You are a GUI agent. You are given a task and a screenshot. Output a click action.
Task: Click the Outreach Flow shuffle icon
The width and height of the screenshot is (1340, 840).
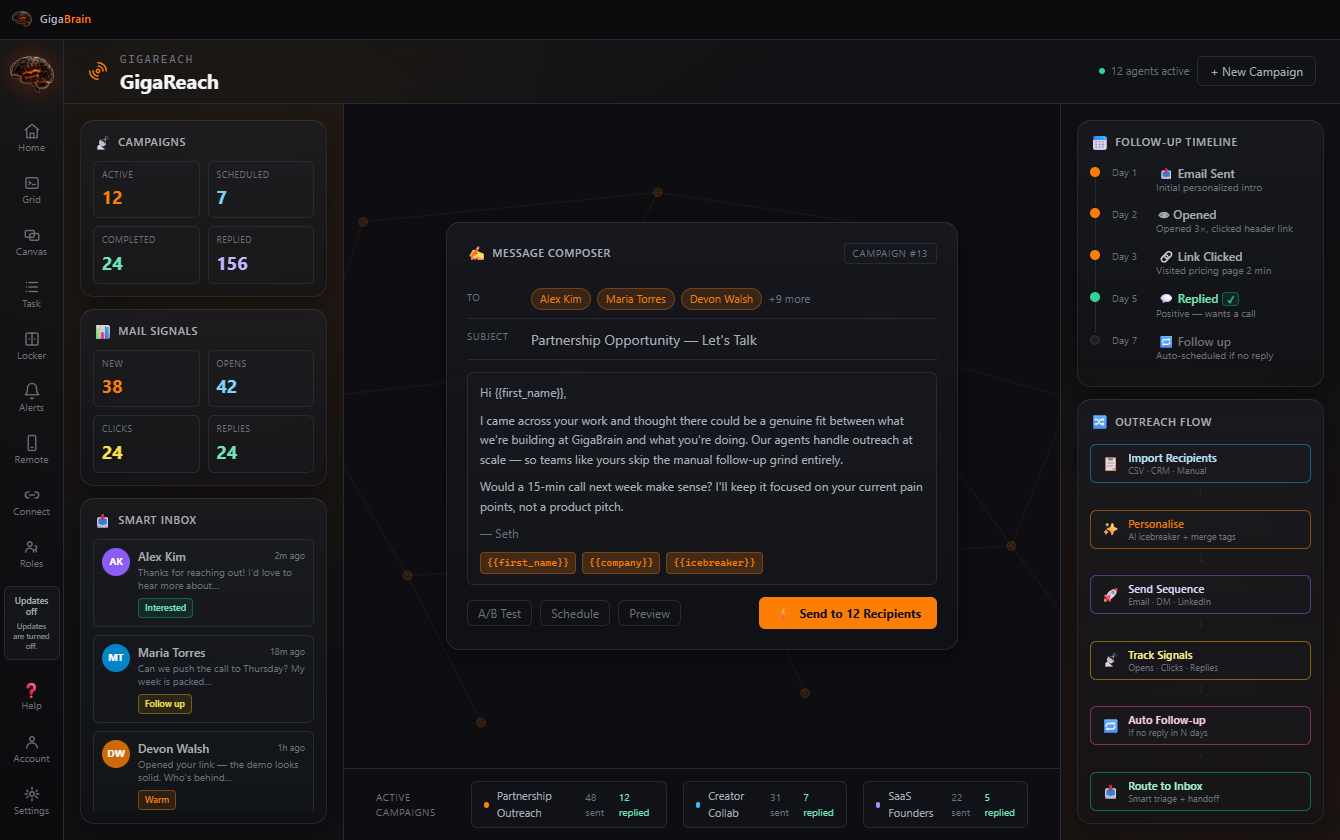click(1100, 422)
